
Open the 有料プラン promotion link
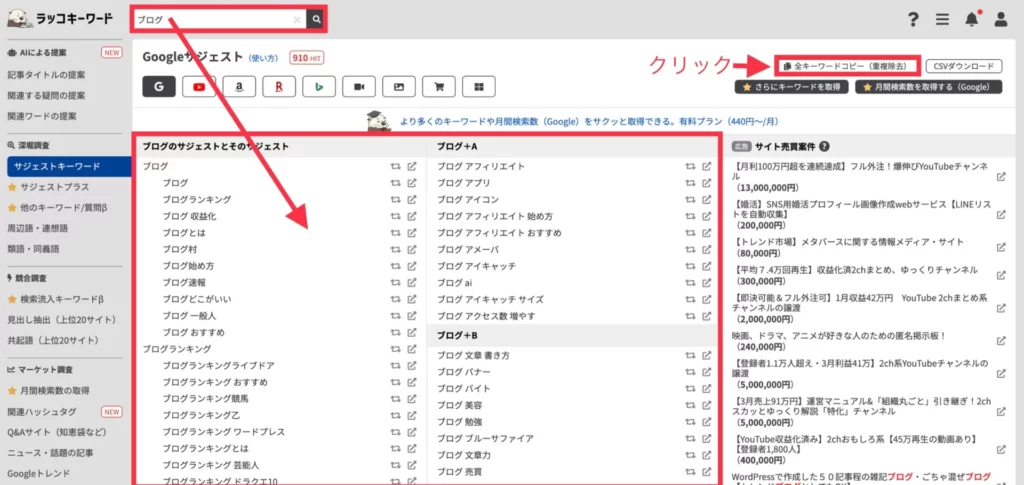[x=588, y=121]
